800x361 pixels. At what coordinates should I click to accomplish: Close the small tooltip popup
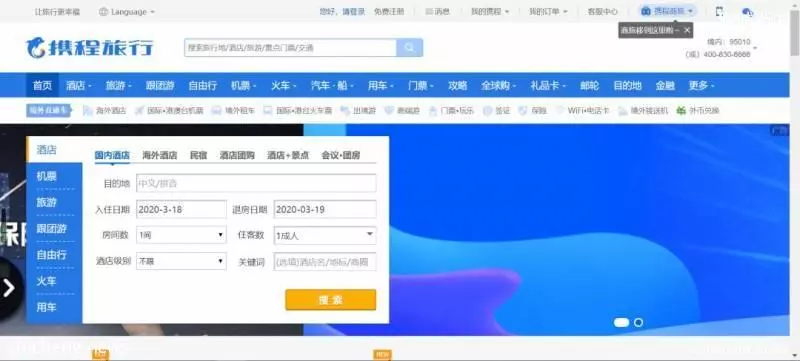coord(687,30)
